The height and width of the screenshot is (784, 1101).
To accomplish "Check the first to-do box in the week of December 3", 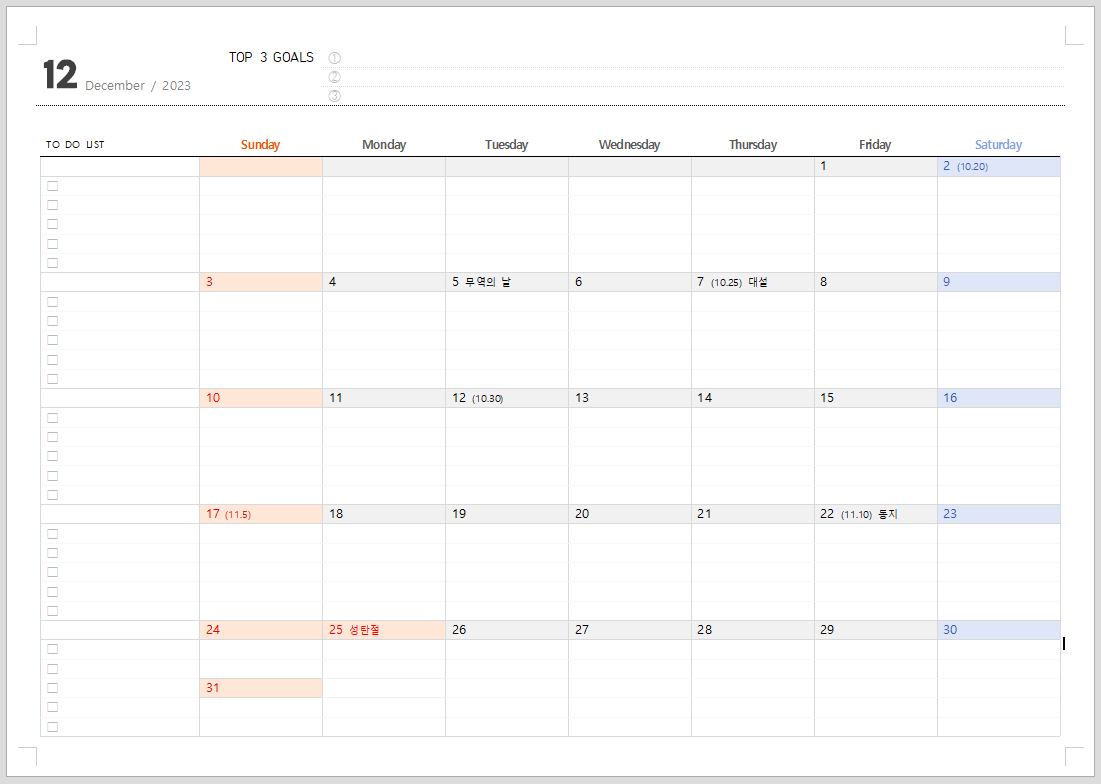I will [x=53, y=302].
